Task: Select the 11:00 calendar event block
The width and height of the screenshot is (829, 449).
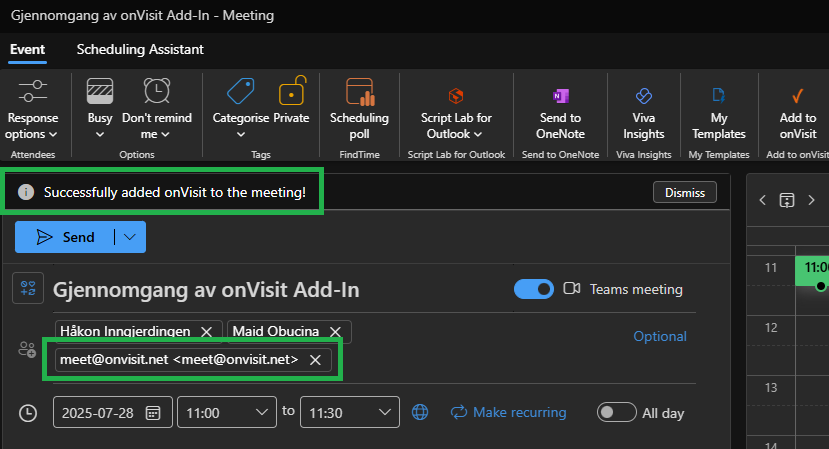Action: click(812, 271)
